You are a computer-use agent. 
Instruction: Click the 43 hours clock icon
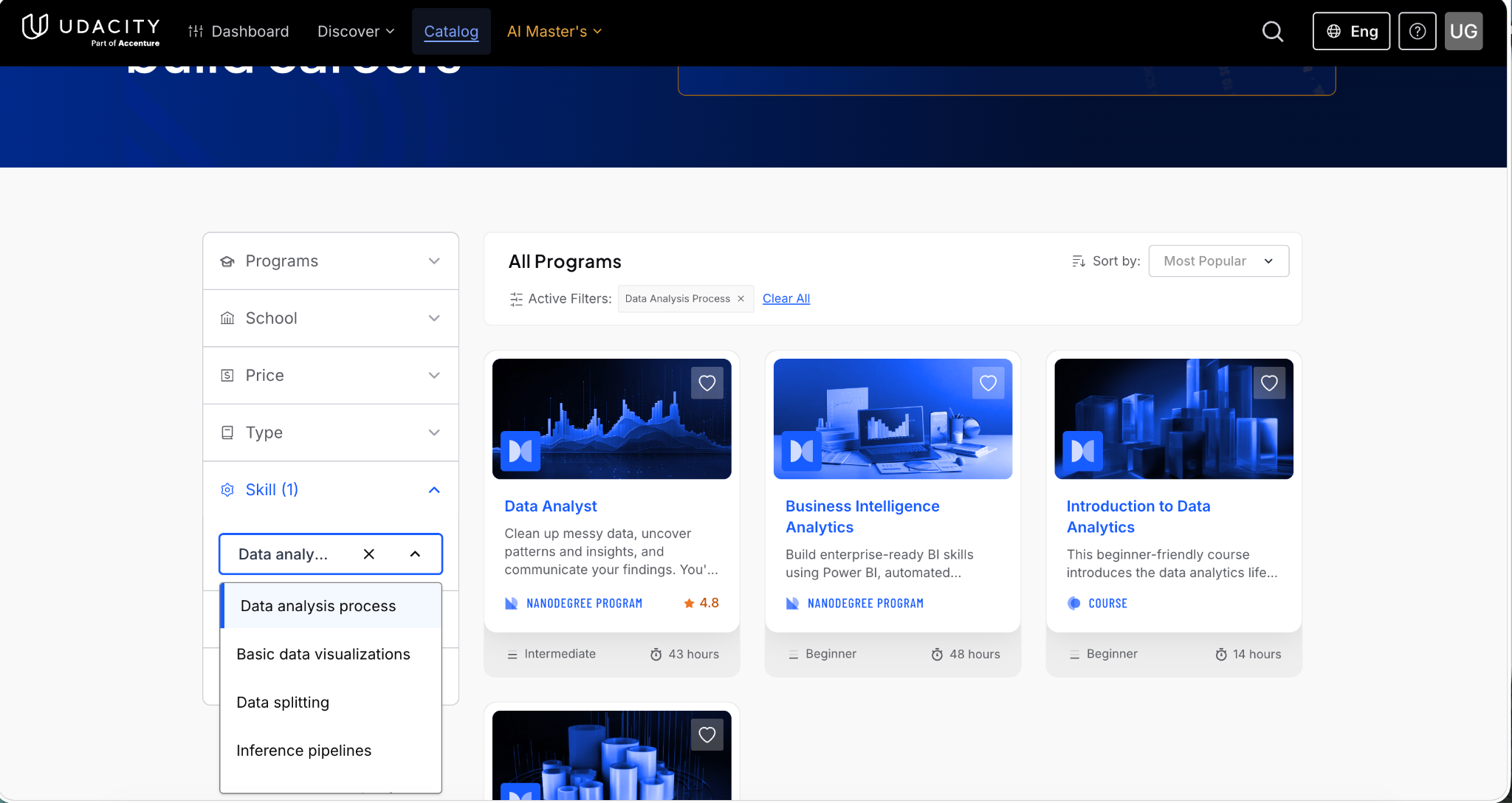(x=656, y=655)
